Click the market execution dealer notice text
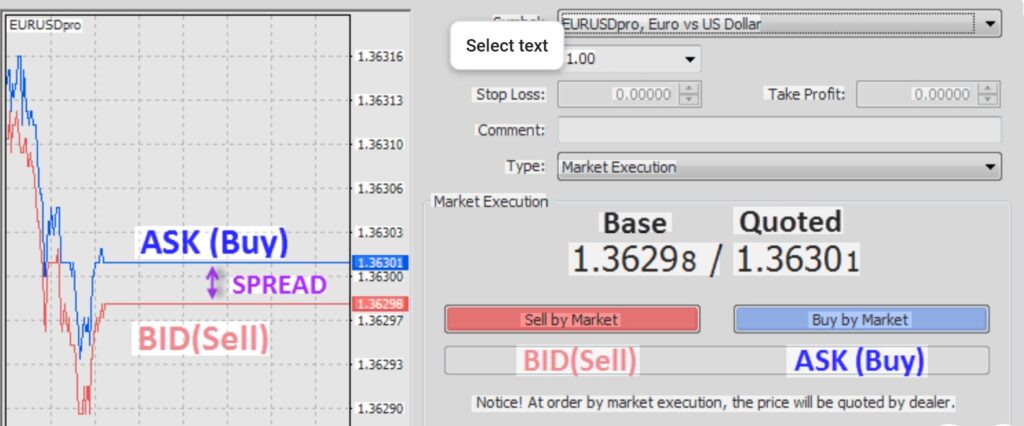The height and width of the screenshot is (426, 1024). (715, 402)
